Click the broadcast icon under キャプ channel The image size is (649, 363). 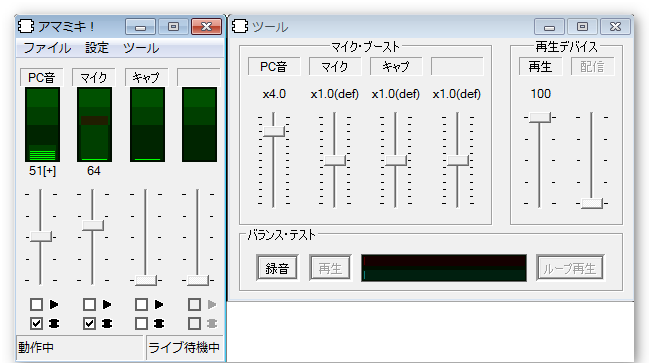(x=159, y=323)
